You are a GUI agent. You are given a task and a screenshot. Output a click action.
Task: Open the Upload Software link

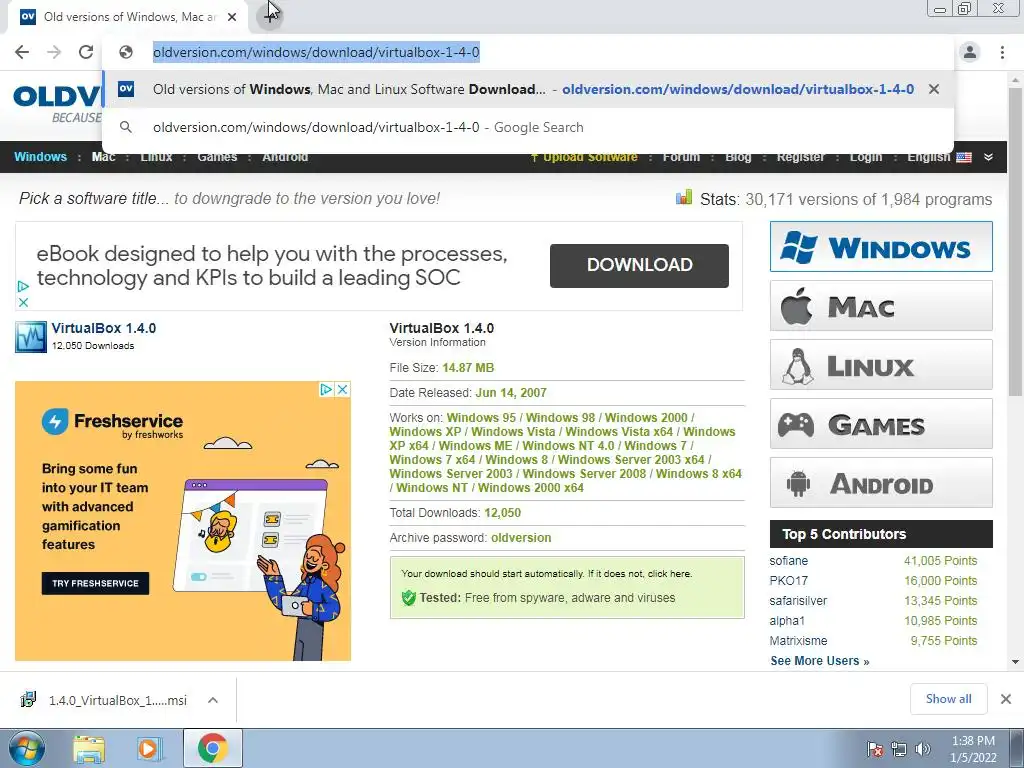click(584, 157)
